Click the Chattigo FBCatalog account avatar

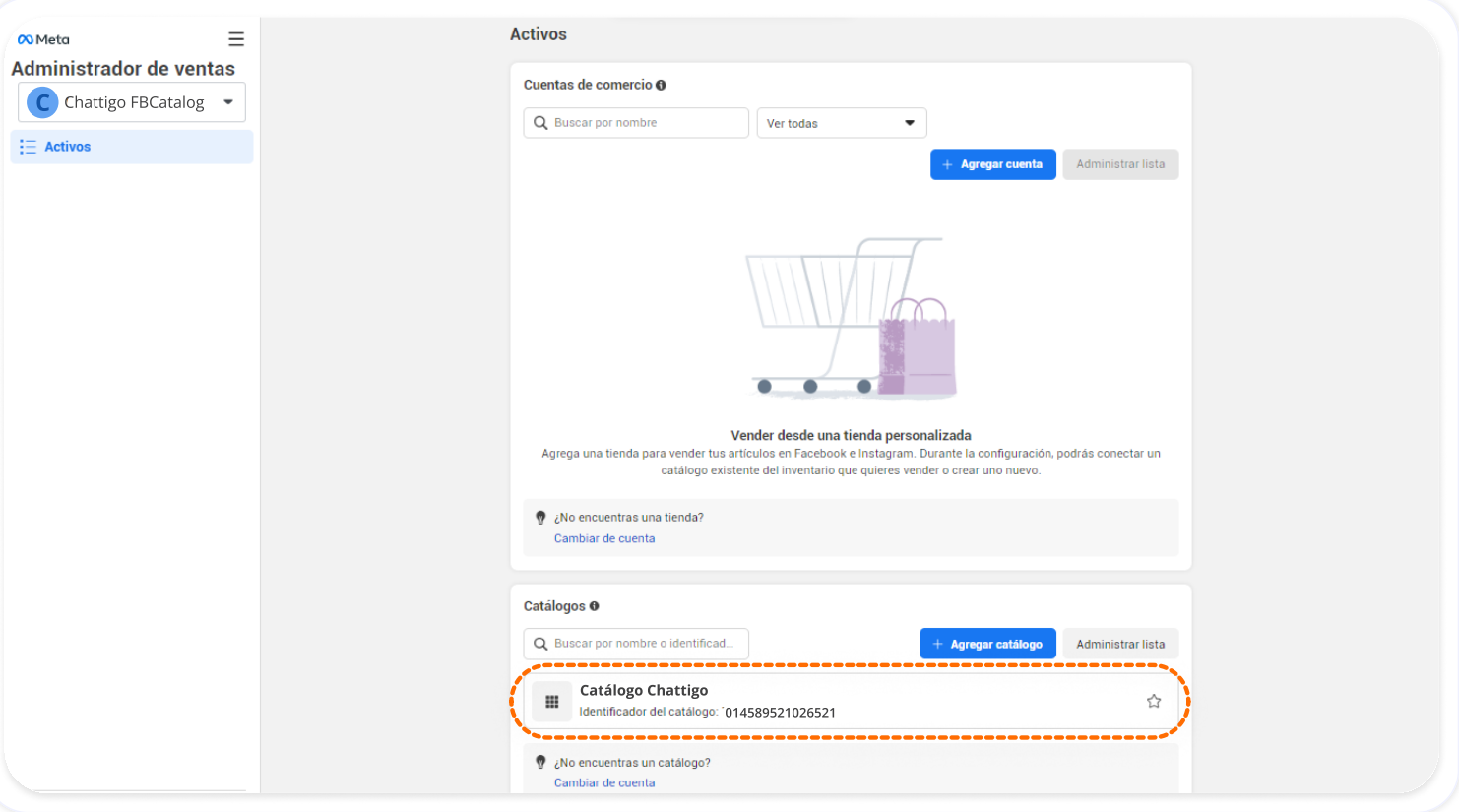(x=42, y=102)
